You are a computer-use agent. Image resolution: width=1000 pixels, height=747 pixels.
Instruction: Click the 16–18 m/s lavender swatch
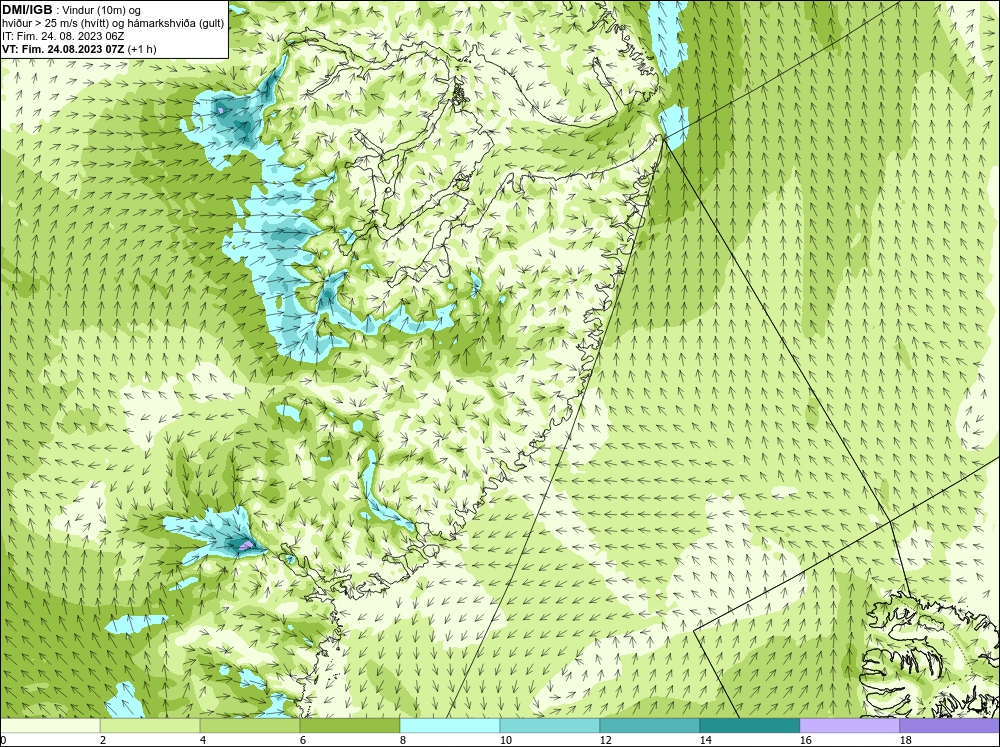[x=849, y=725]
